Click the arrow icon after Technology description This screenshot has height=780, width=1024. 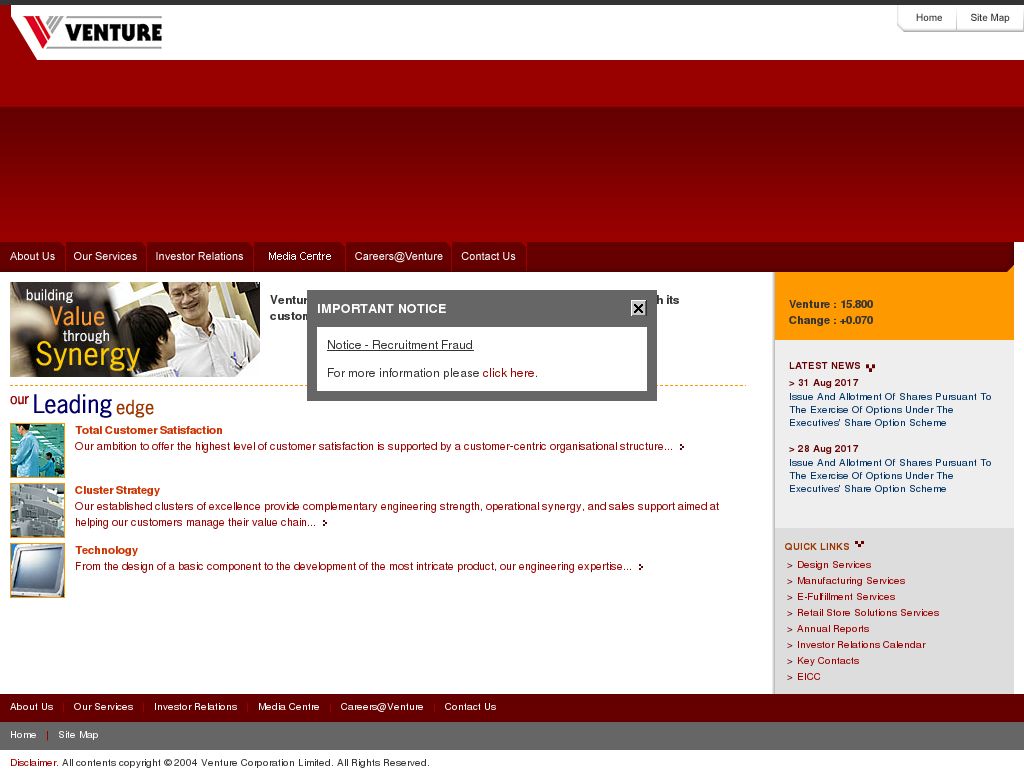(x=641, y=566)
